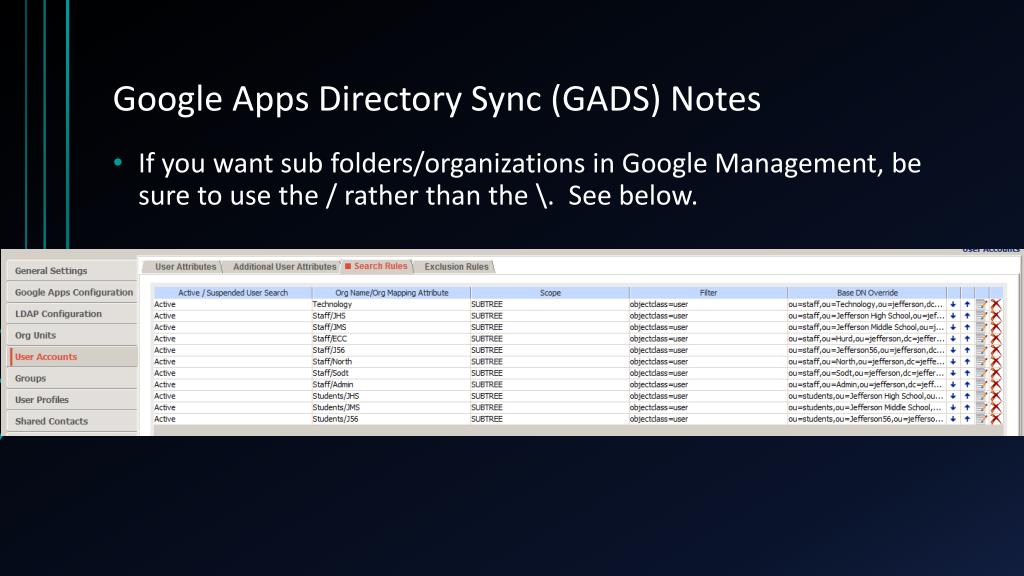Select the Staff/Sodt org name cell
This screenshot has height=576, width=1024.
click(391, 373)
